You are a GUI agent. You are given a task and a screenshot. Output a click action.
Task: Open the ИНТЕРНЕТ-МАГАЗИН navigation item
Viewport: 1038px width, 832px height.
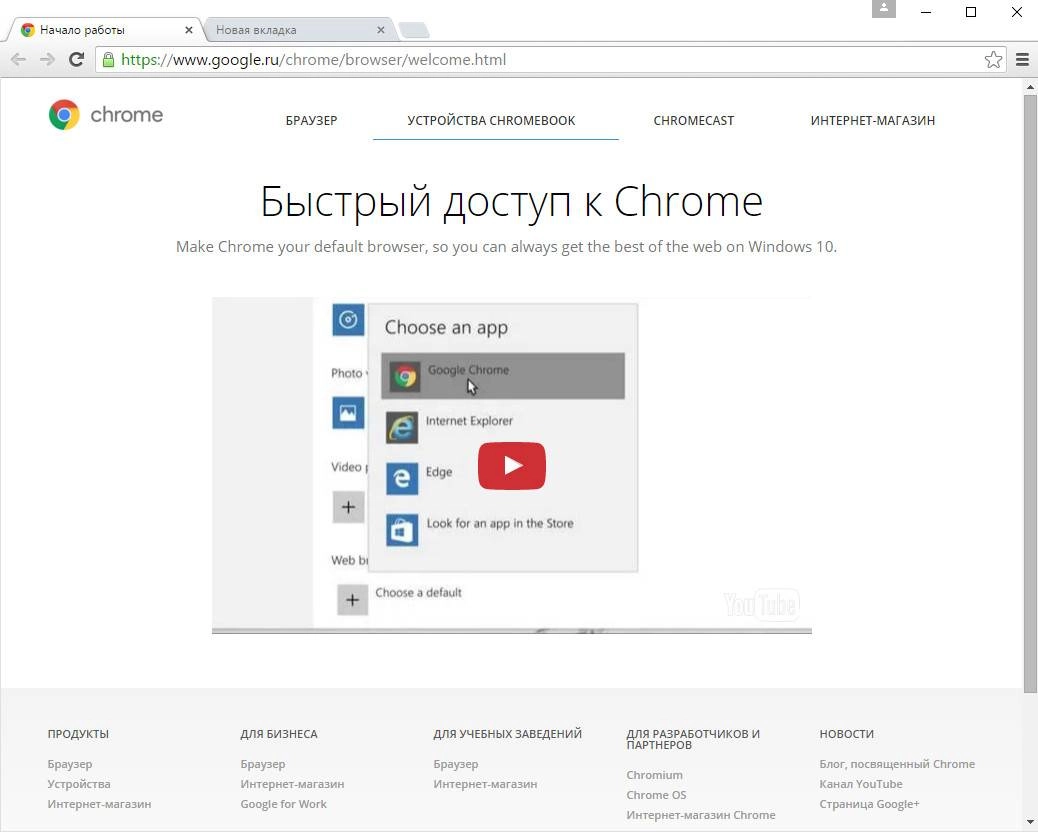[x=873, y=120]
